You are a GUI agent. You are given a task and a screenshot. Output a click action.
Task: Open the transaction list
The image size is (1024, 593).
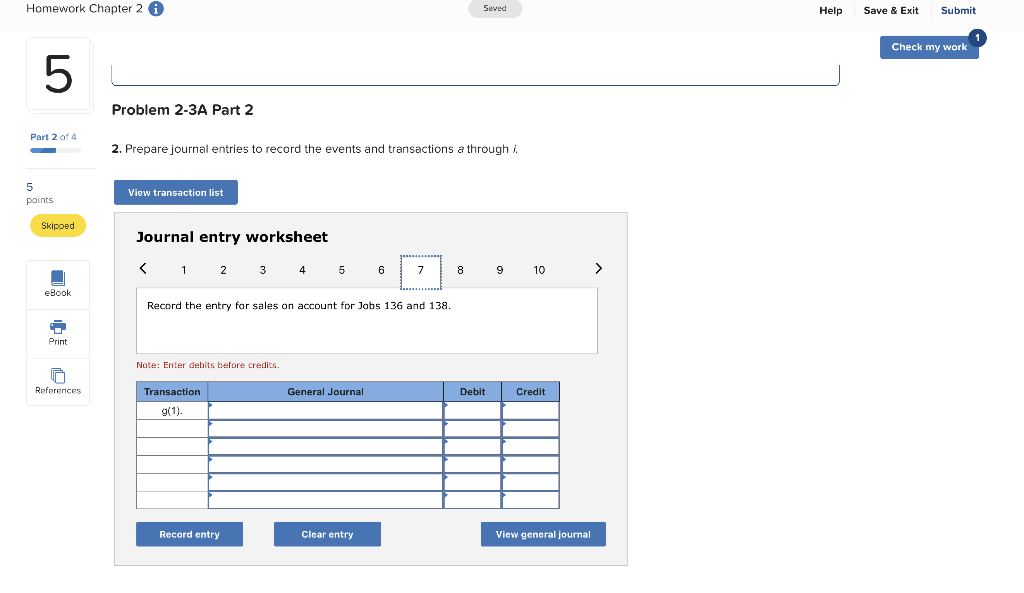tap(176, 192)
